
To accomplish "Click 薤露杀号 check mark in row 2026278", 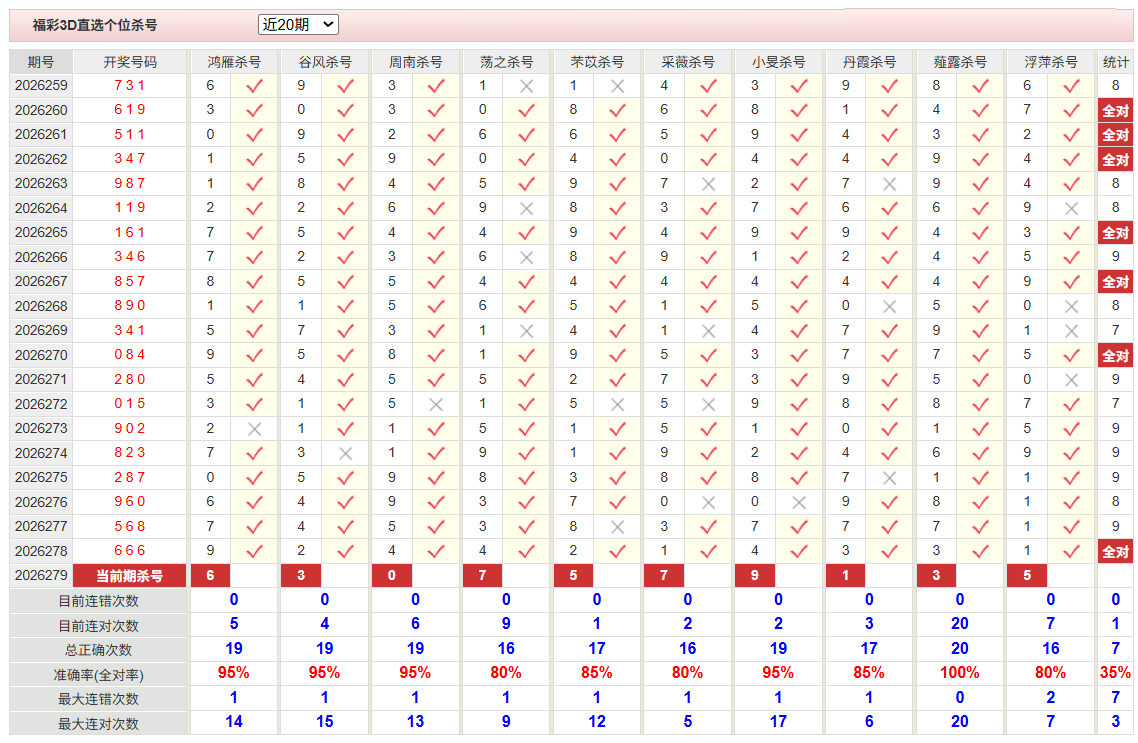I will [x=981, y=551].
